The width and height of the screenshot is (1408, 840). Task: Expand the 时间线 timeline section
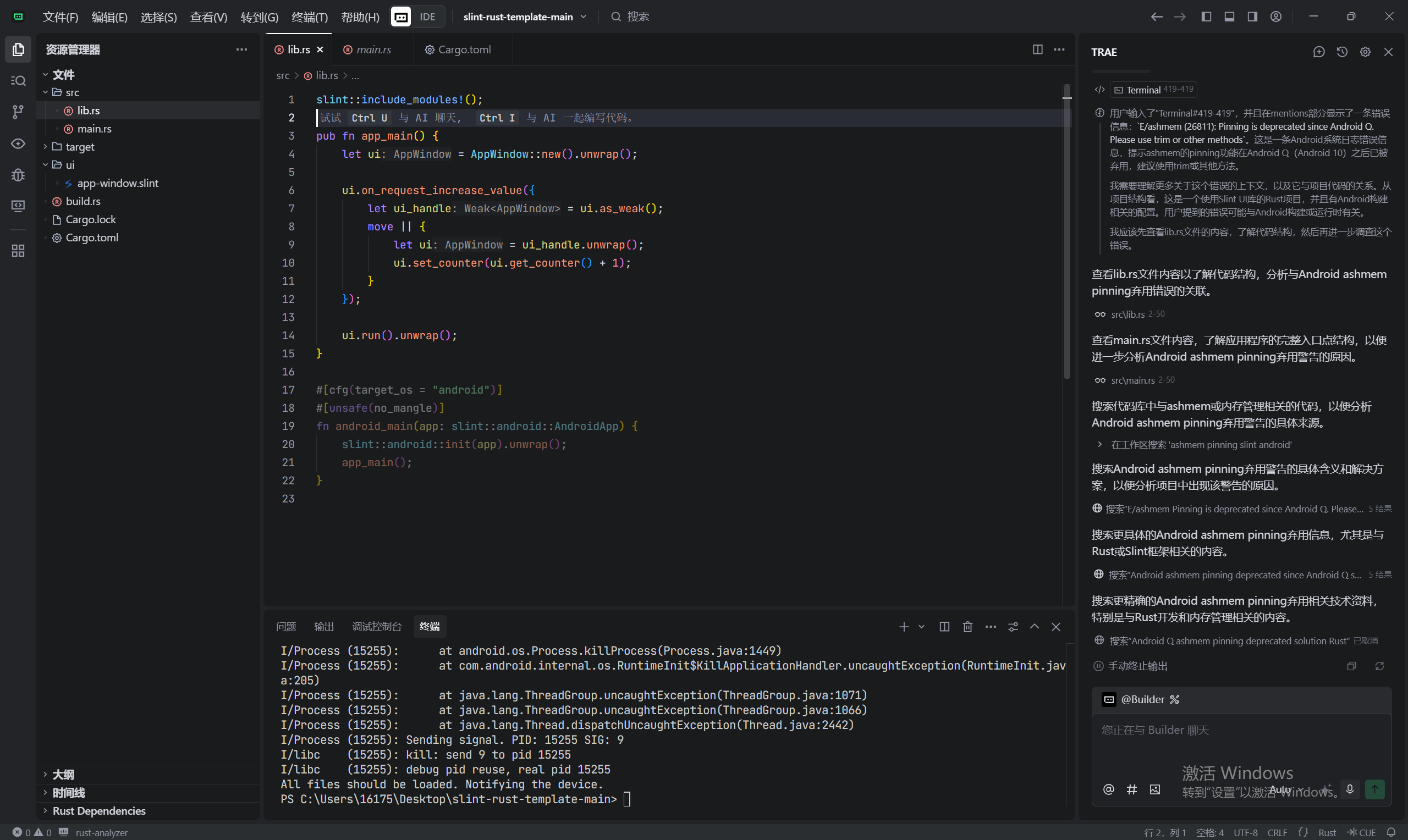(45, 793)
